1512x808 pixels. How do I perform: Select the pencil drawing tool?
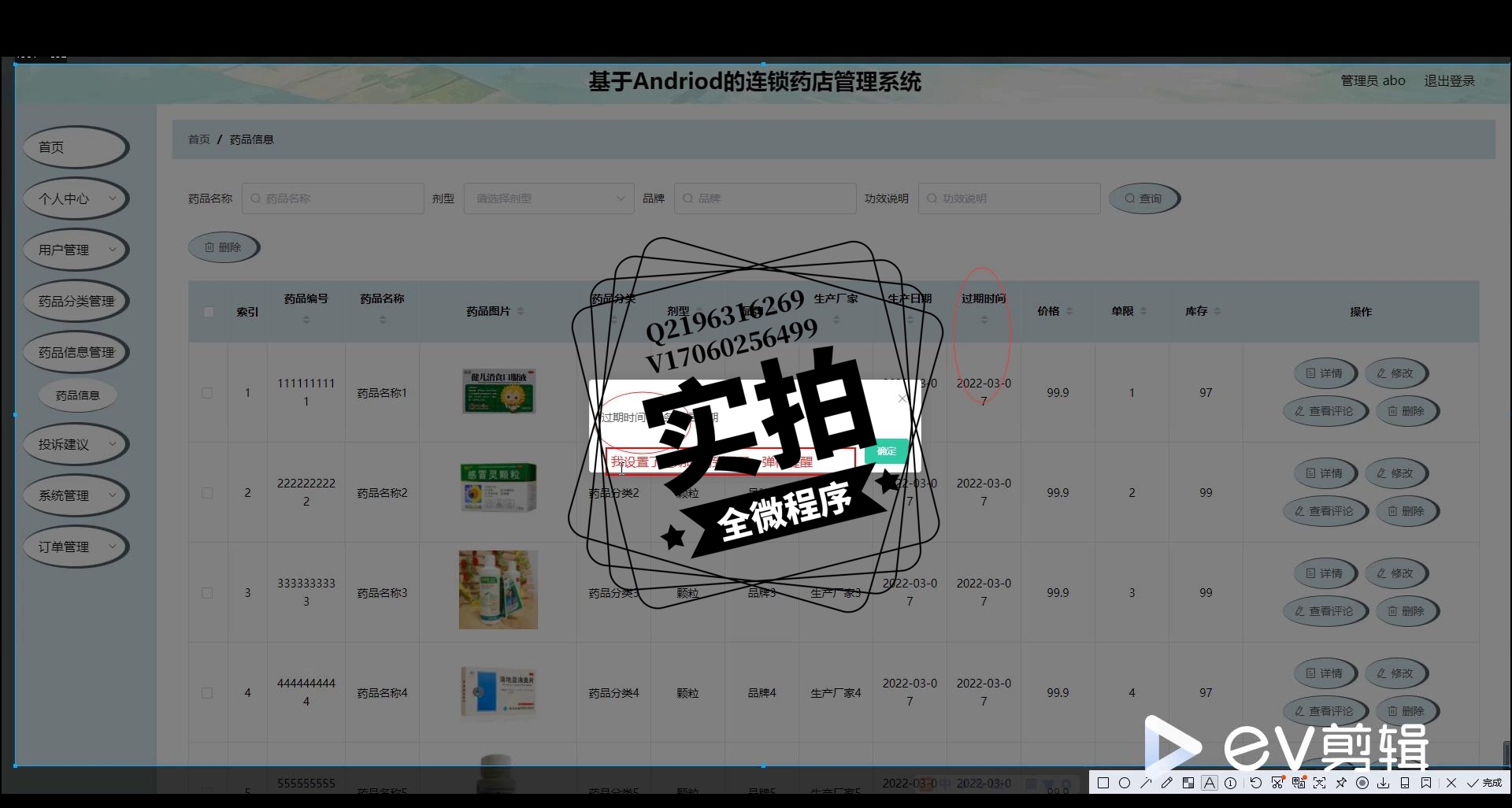[1167, 783]
